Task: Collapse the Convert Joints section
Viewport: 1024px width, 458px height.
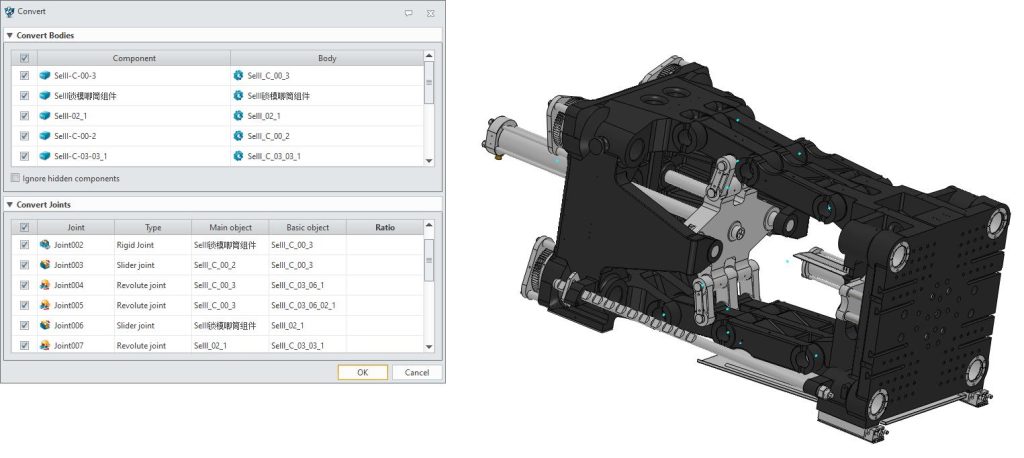Action: click(x=10, y=205)
